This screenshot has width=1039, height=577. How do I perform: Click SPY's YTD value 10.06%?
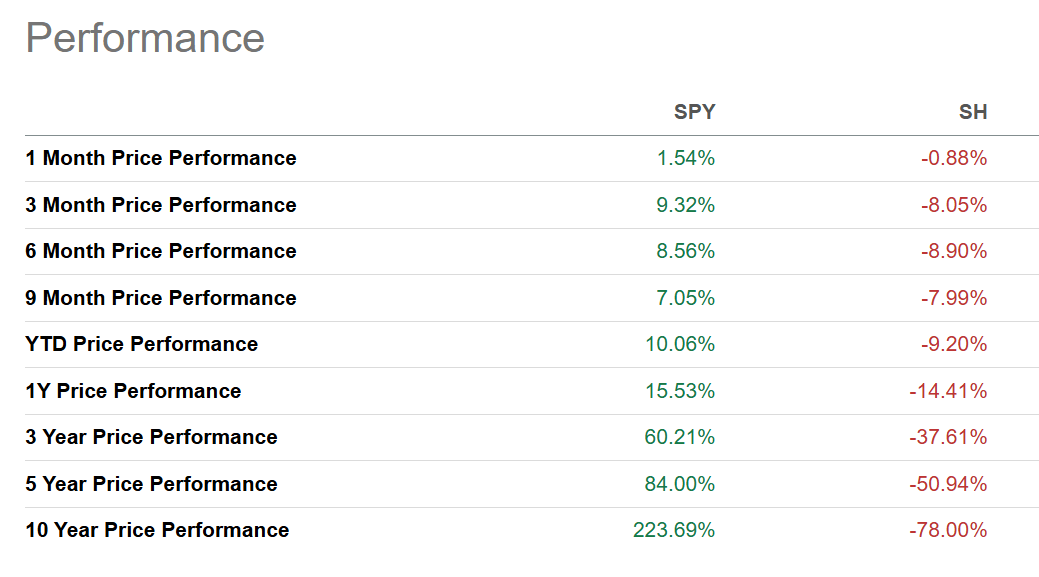(681, 344)
